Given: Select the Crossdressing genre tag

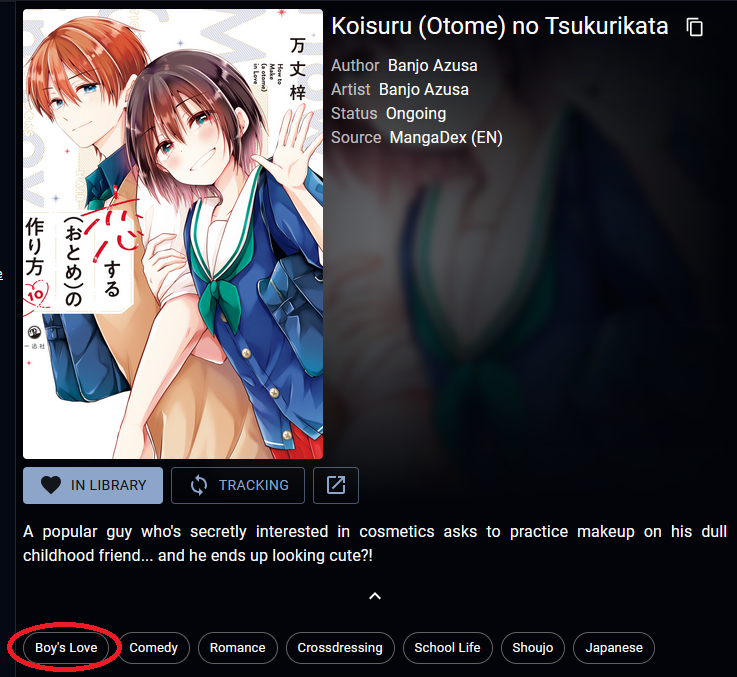Looking at the screenshot, I should [340, 648].
